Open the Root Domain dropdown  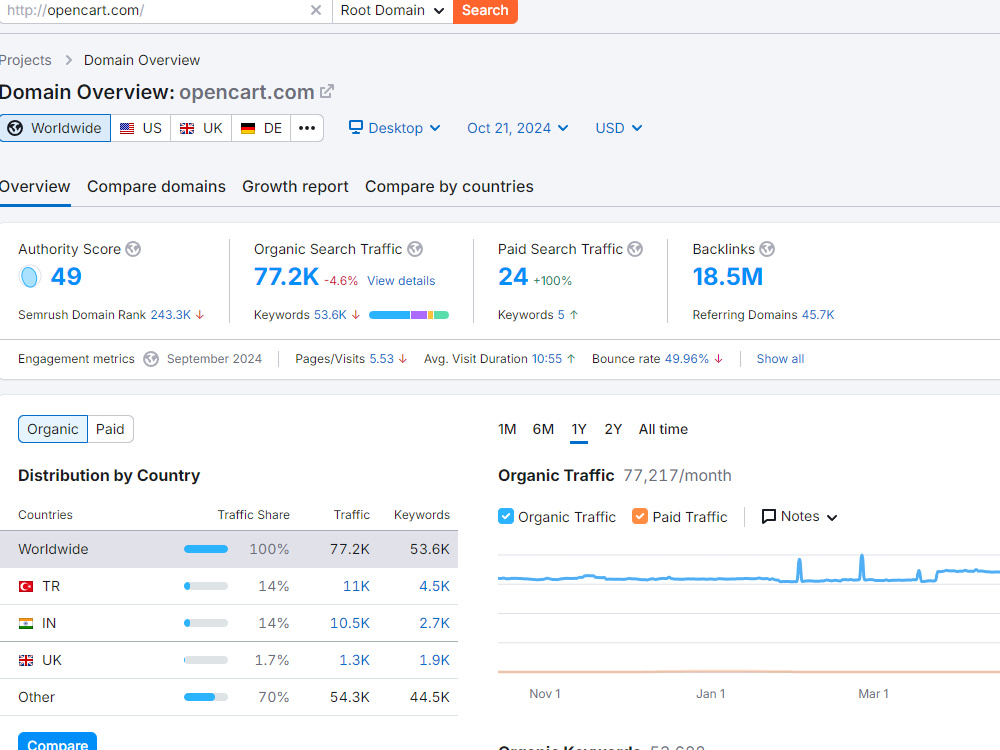coord(392,10)
